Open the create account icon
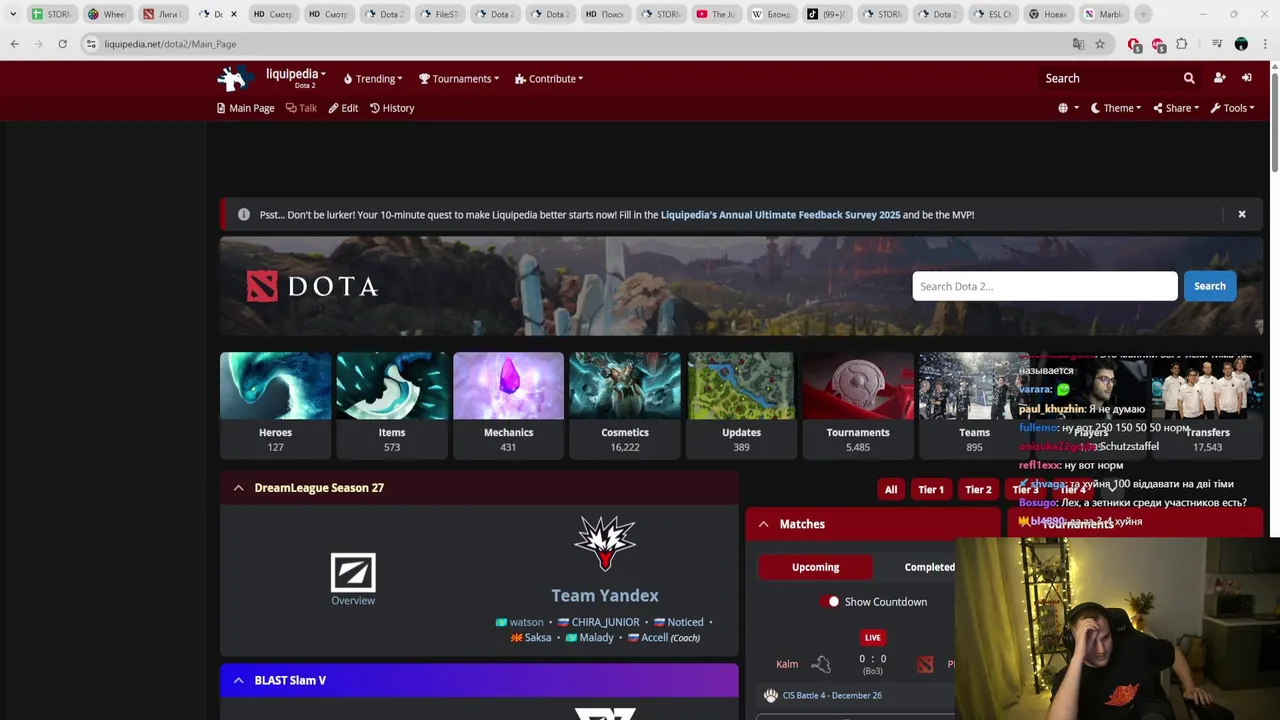 pos(1219,78)
